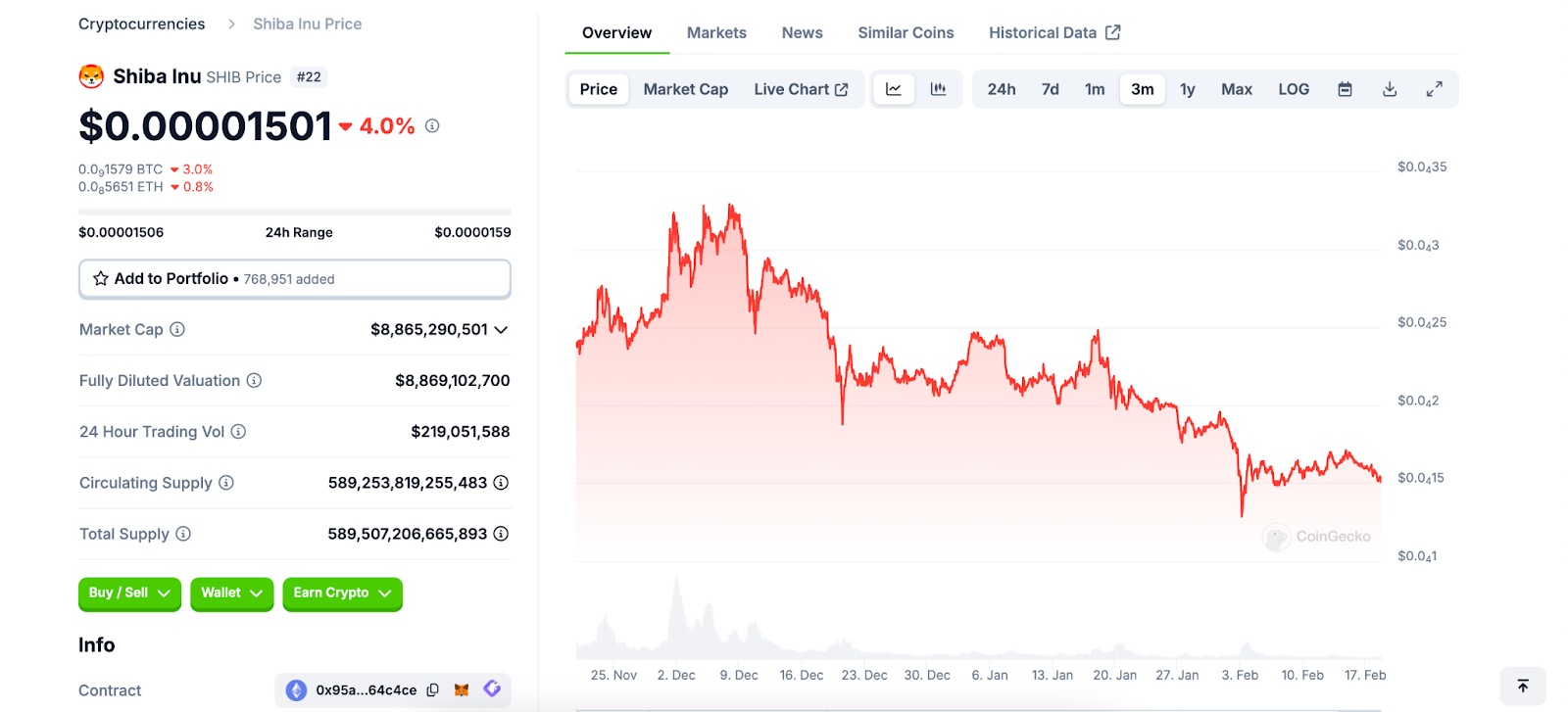Click the Shiba Inu coin logo
The width and height of the screenshot is (1568, 712).
(91, 76)
